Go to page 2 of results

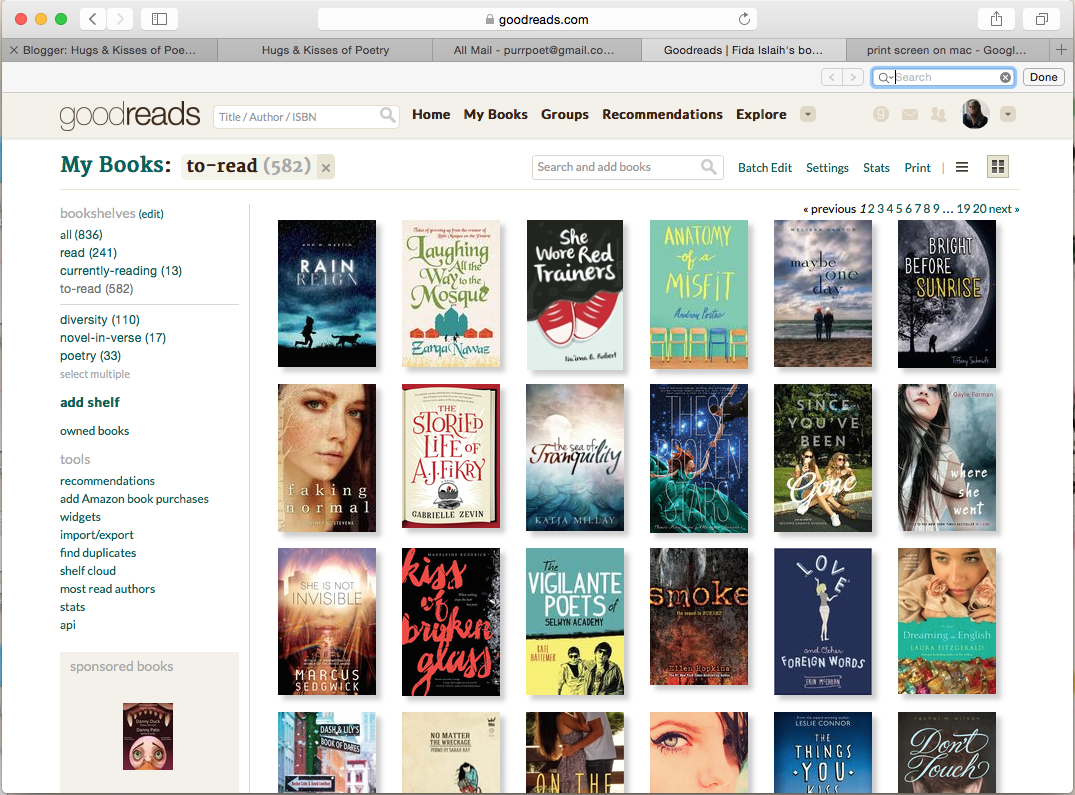(871, 209)
